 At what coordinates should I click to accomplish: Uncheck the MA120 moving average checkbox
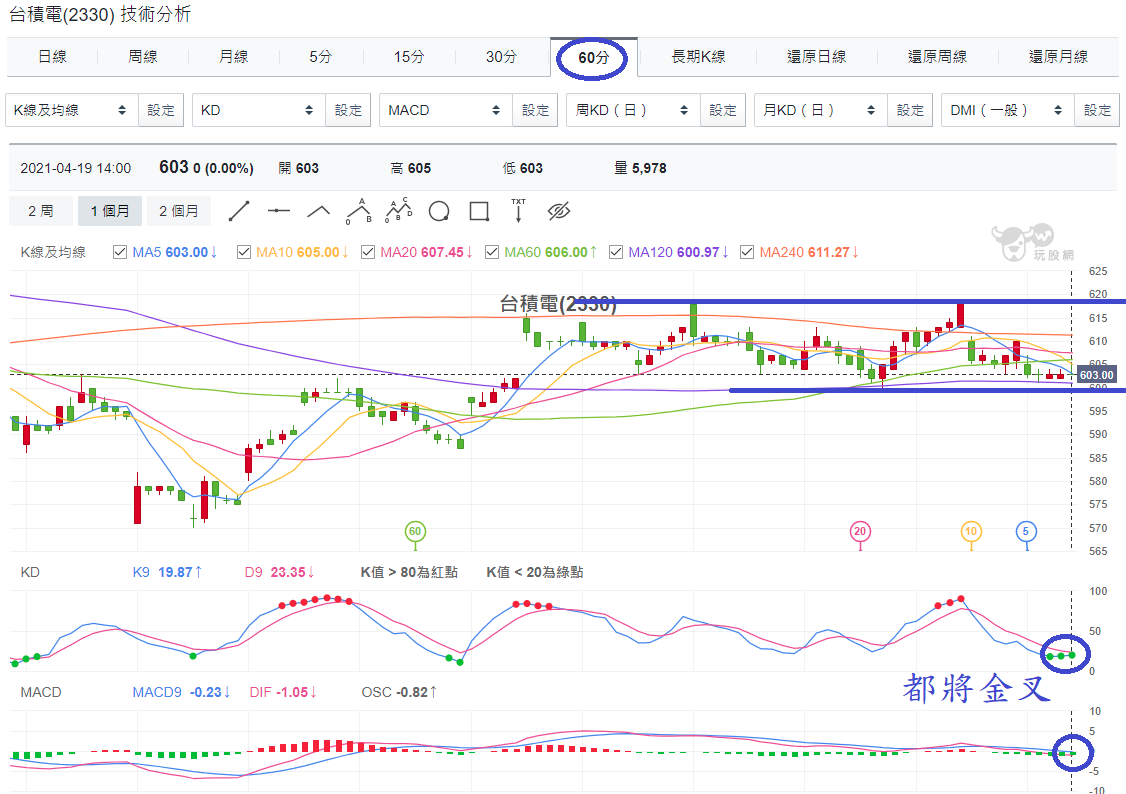615,252
